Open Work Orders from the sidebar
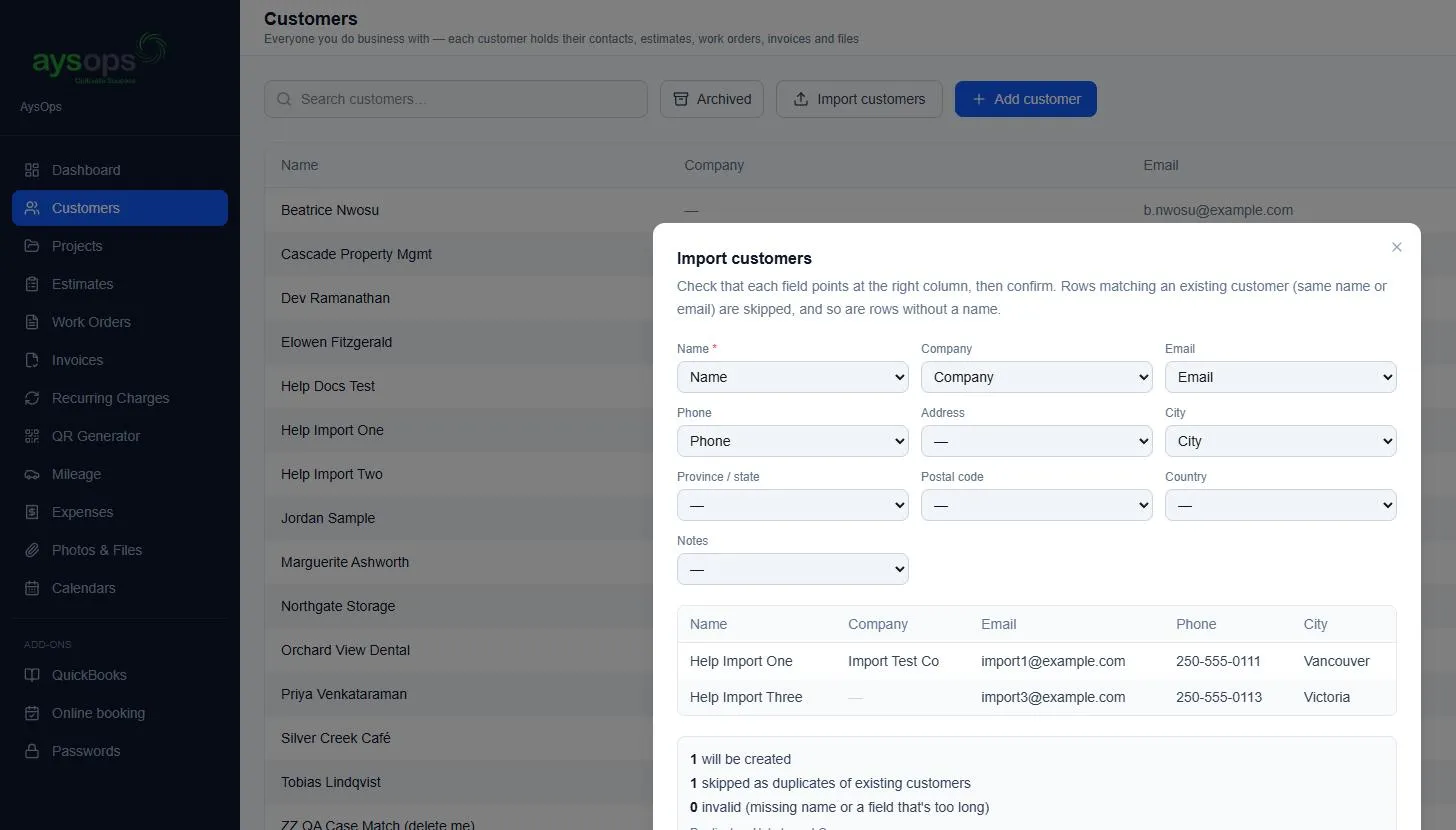 120,322
